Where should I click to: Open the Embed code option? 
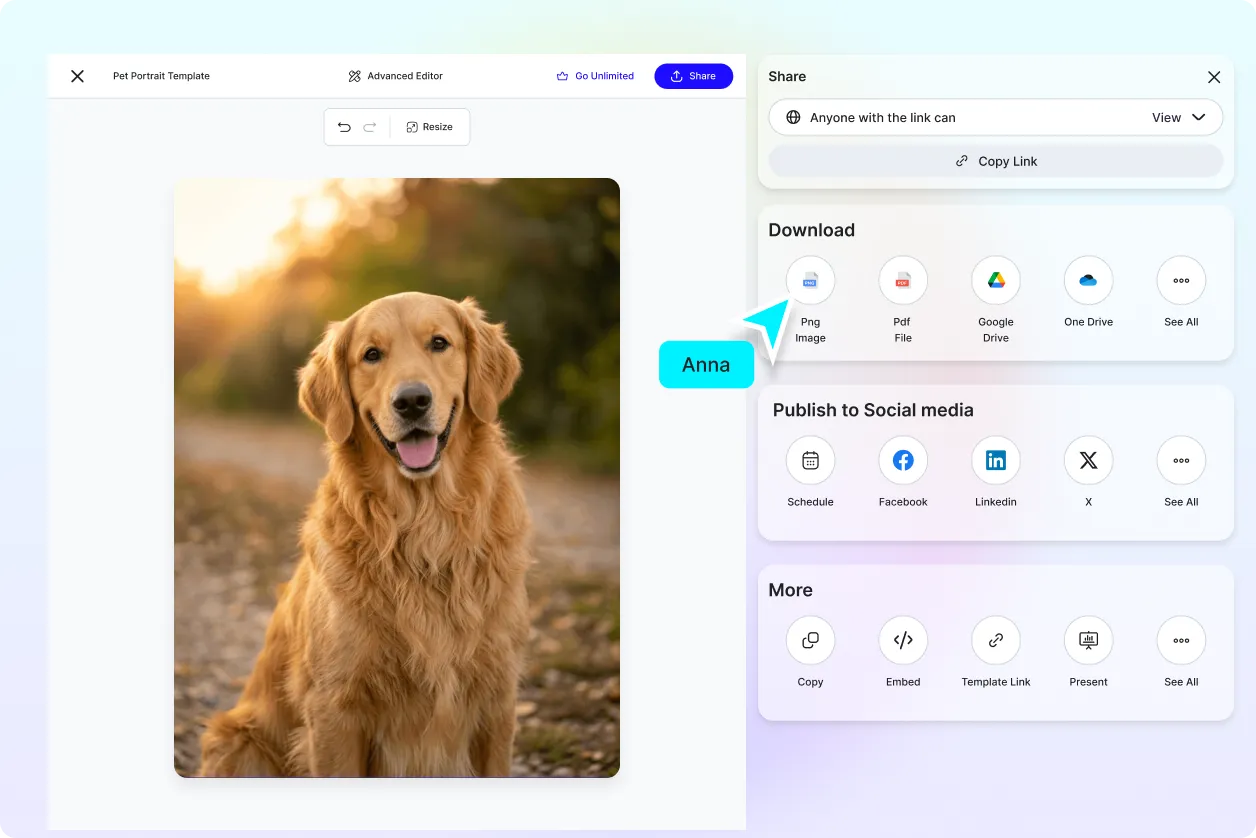click(x=903, y=641)
